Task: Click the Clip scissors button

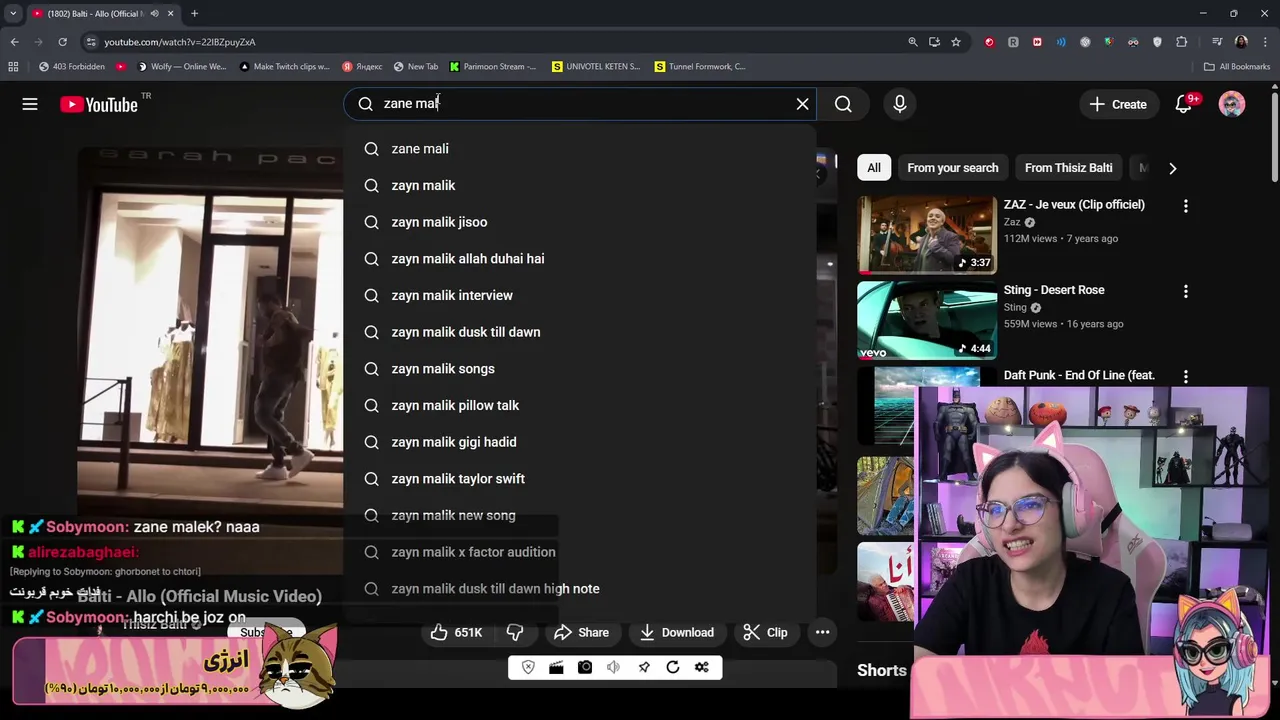Action: [x=766, y=632]
